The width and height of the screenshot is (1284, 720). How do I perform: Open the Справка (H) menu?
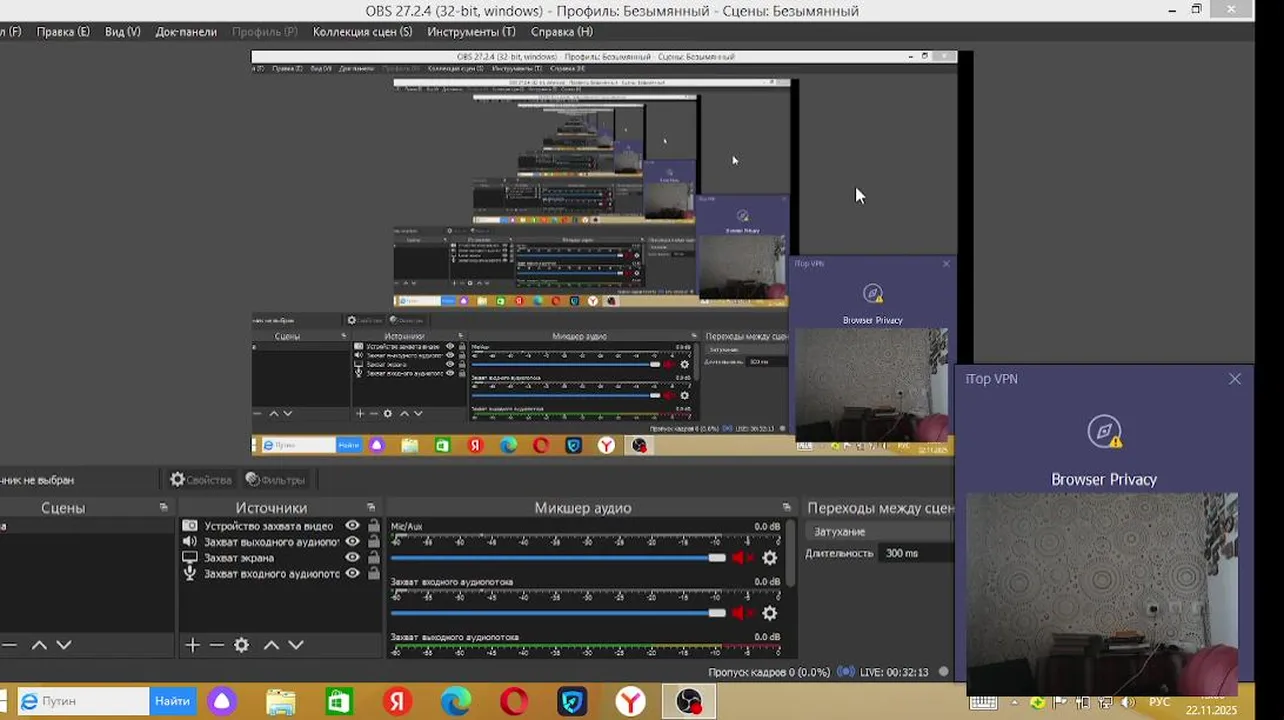(562, 32)
